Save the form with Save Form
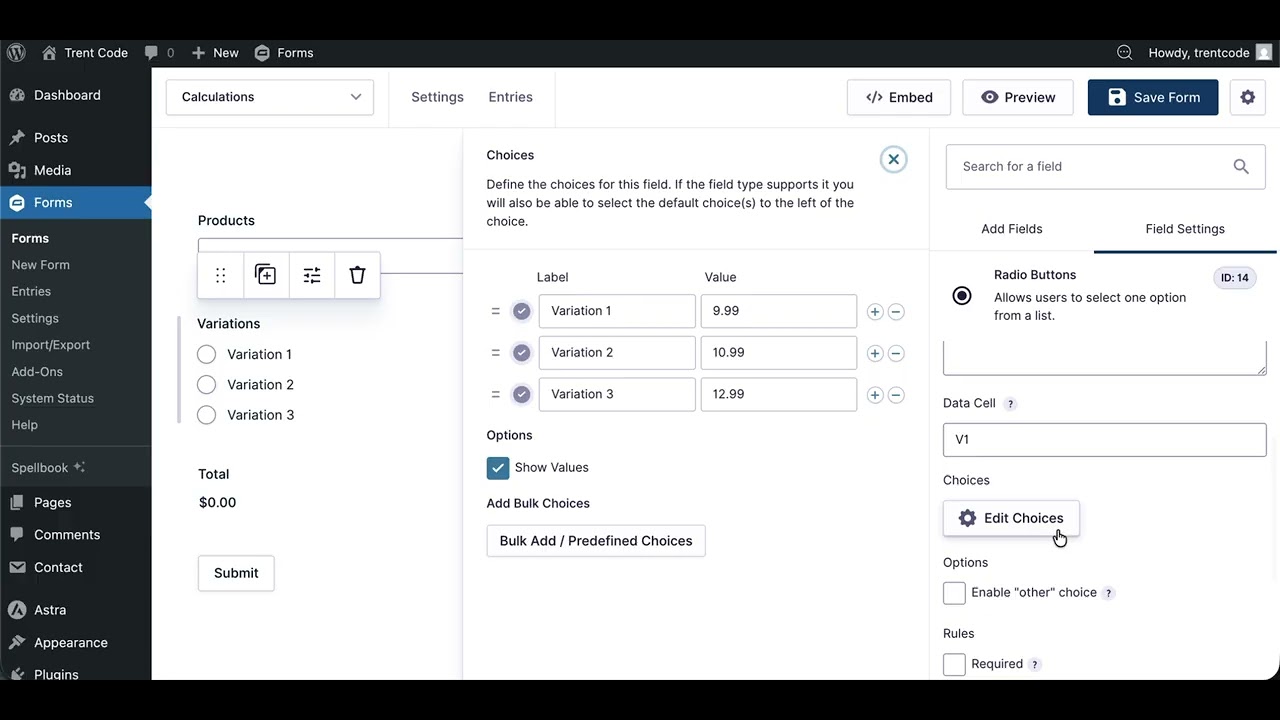Image resolution: width=1280 pixels, height=720 pixels. pyautogui.click(x=1153, y=97)
